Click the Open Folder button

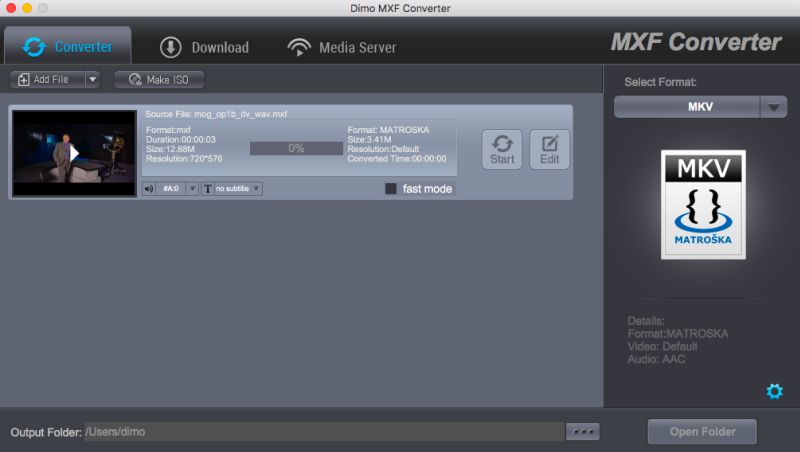click(x=702, y=432)
